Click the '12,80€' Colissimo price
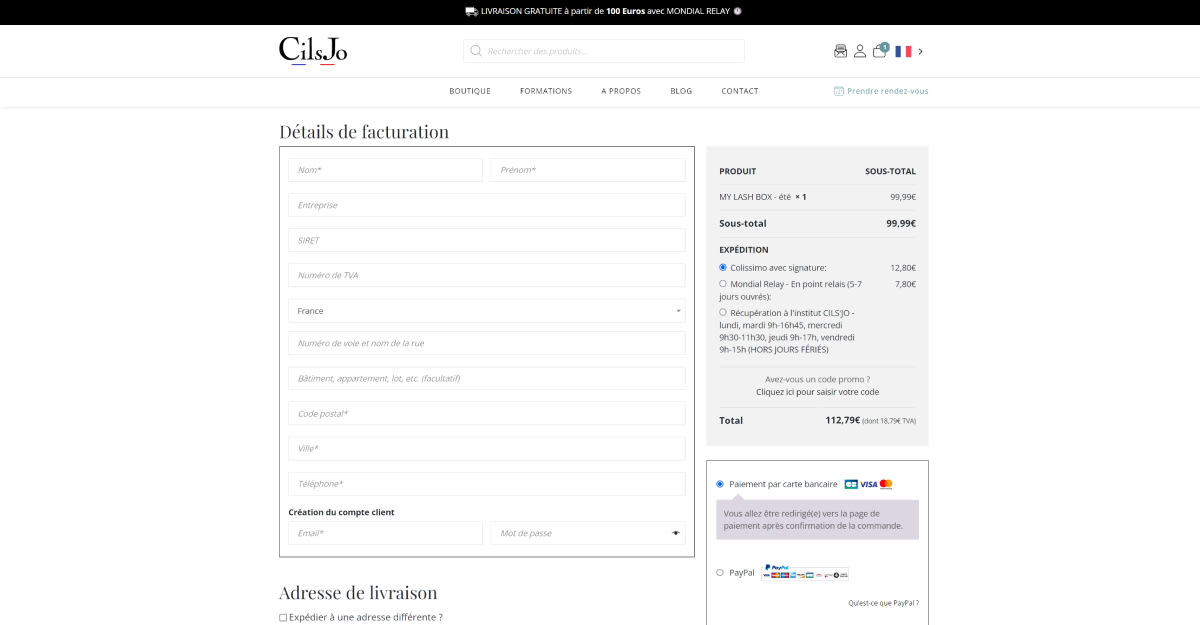 (x=903, y=268)
